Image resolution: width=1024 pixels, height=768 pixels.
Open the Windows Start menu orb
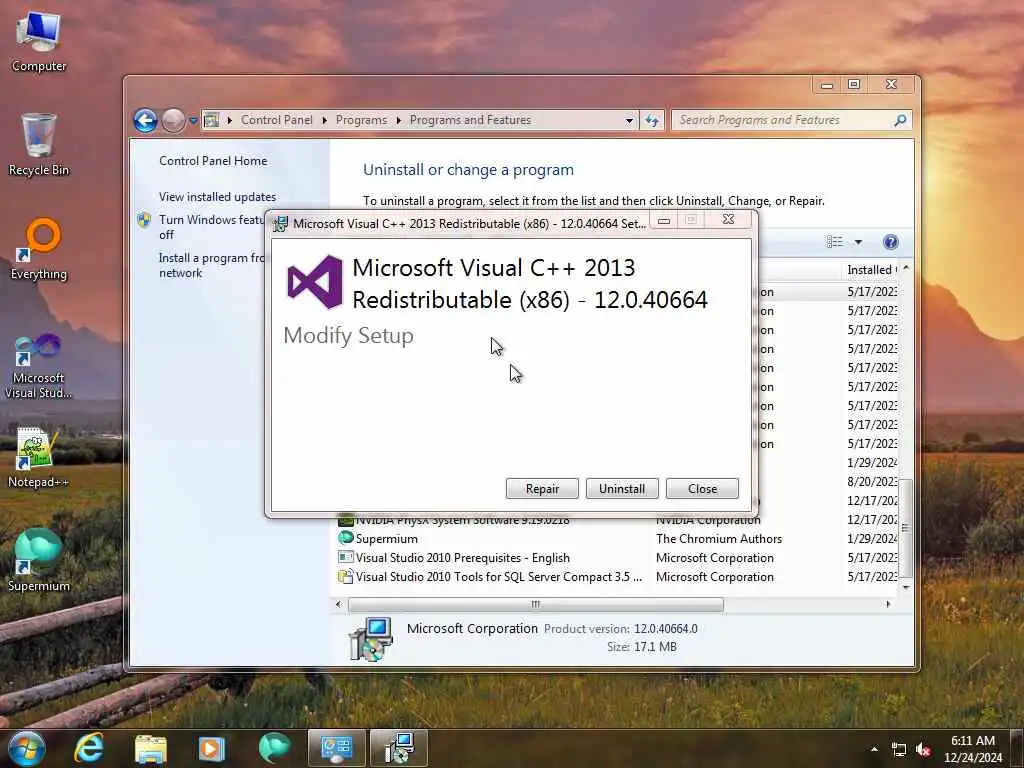pyautogui.click(x=25, y=748)
